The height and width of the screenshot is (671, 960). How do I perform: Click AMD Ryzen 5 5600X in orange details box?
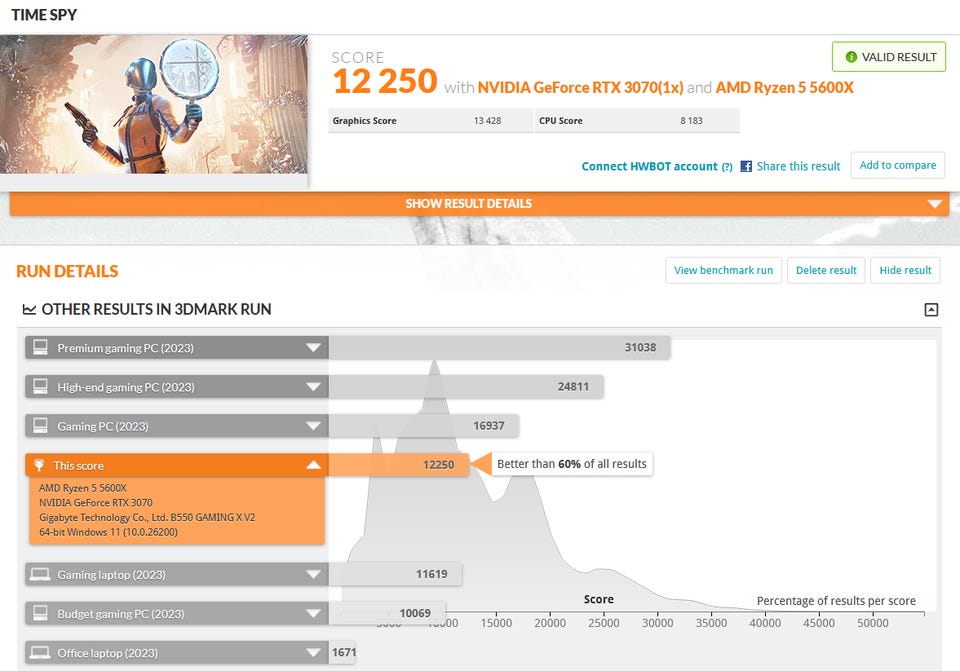pos(83,488)
